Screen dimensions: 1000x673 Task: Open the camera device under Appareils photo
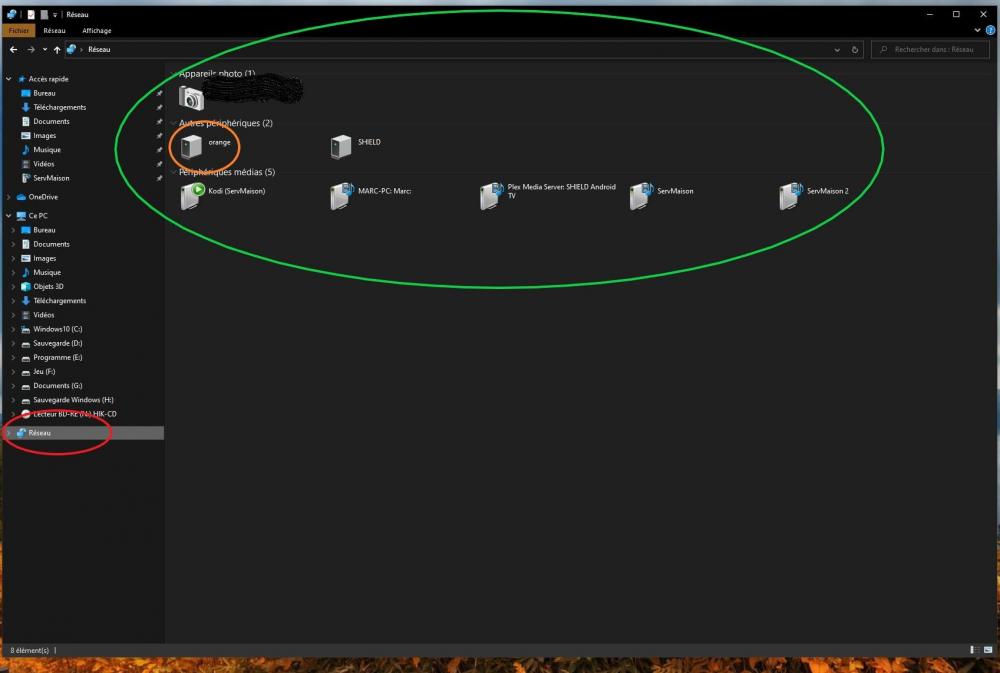pos(191,98)
